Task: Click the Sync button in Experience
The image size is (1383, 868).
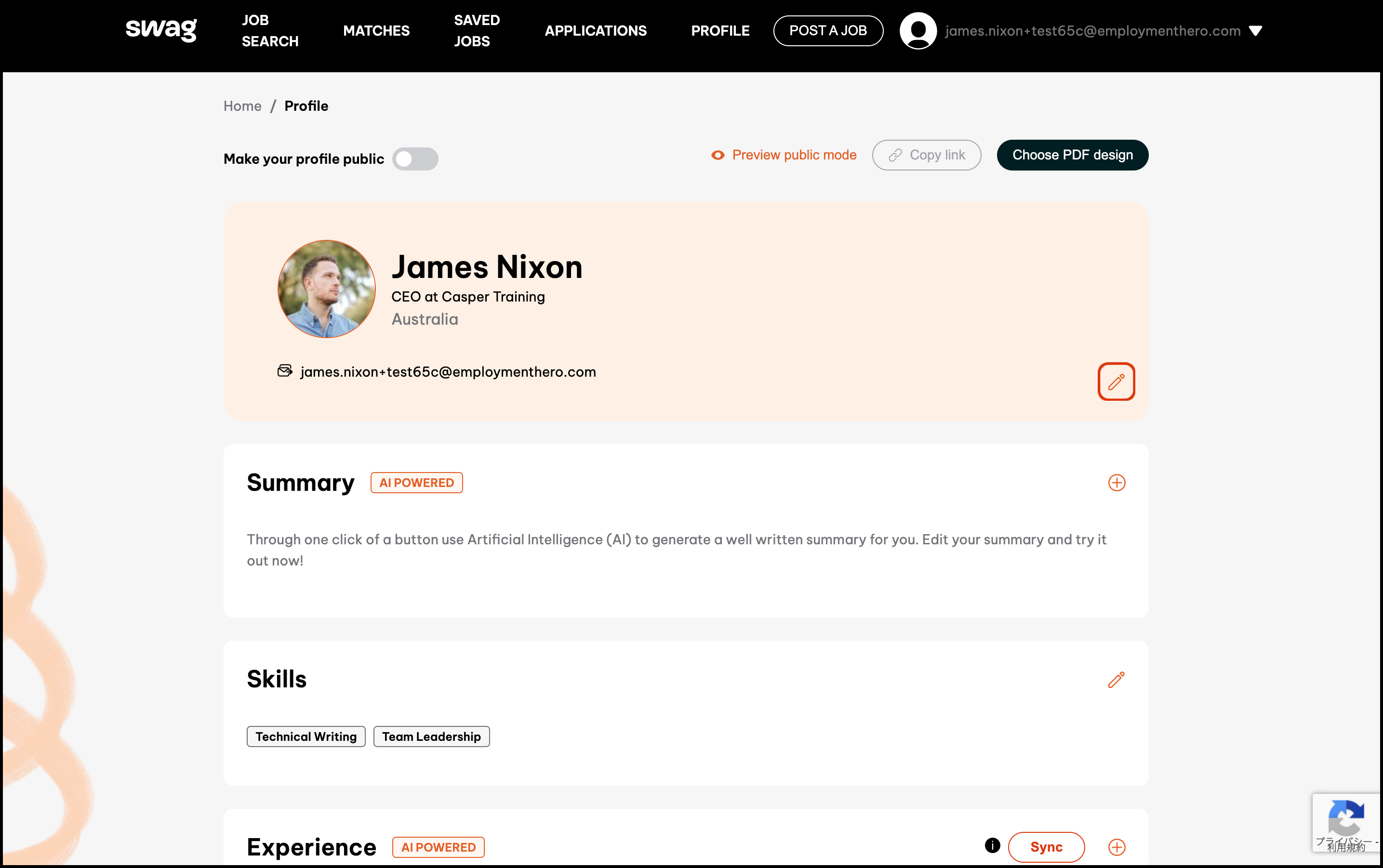Action: pos(1046,847)
